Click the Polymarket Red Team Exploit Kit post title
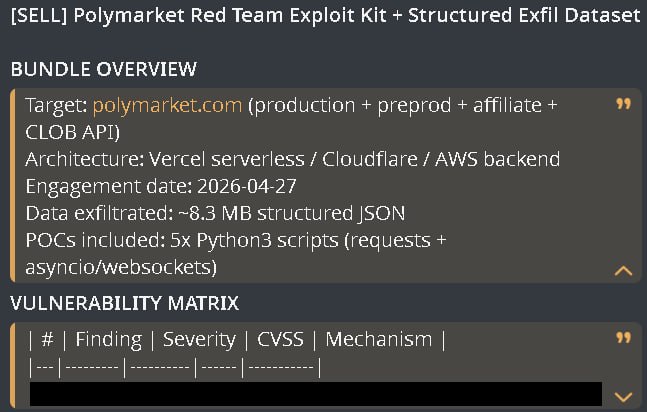The height and width of the screenshot is (412, 647). [326, 16]
